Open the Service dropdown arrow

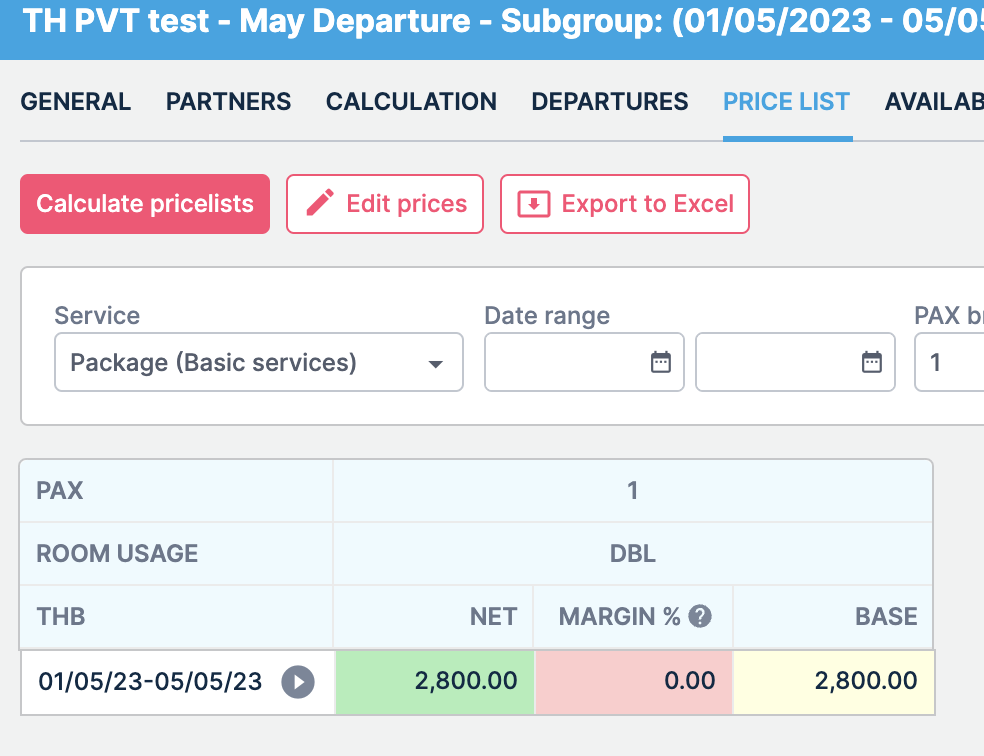436,364
